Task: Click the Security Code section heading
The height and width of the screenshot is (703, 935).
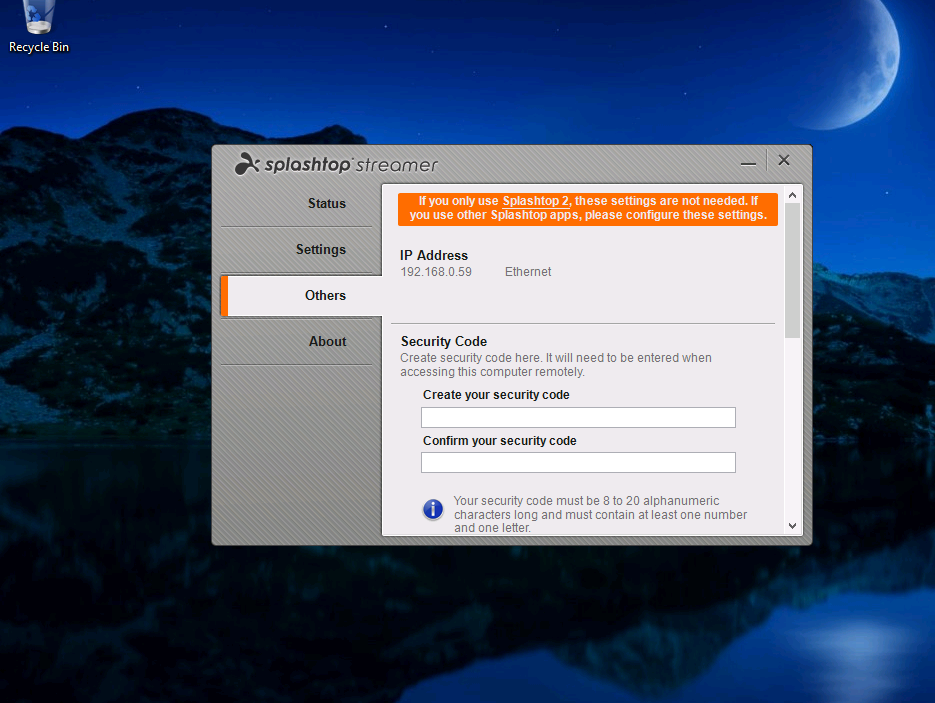Action: click(444, 342)
